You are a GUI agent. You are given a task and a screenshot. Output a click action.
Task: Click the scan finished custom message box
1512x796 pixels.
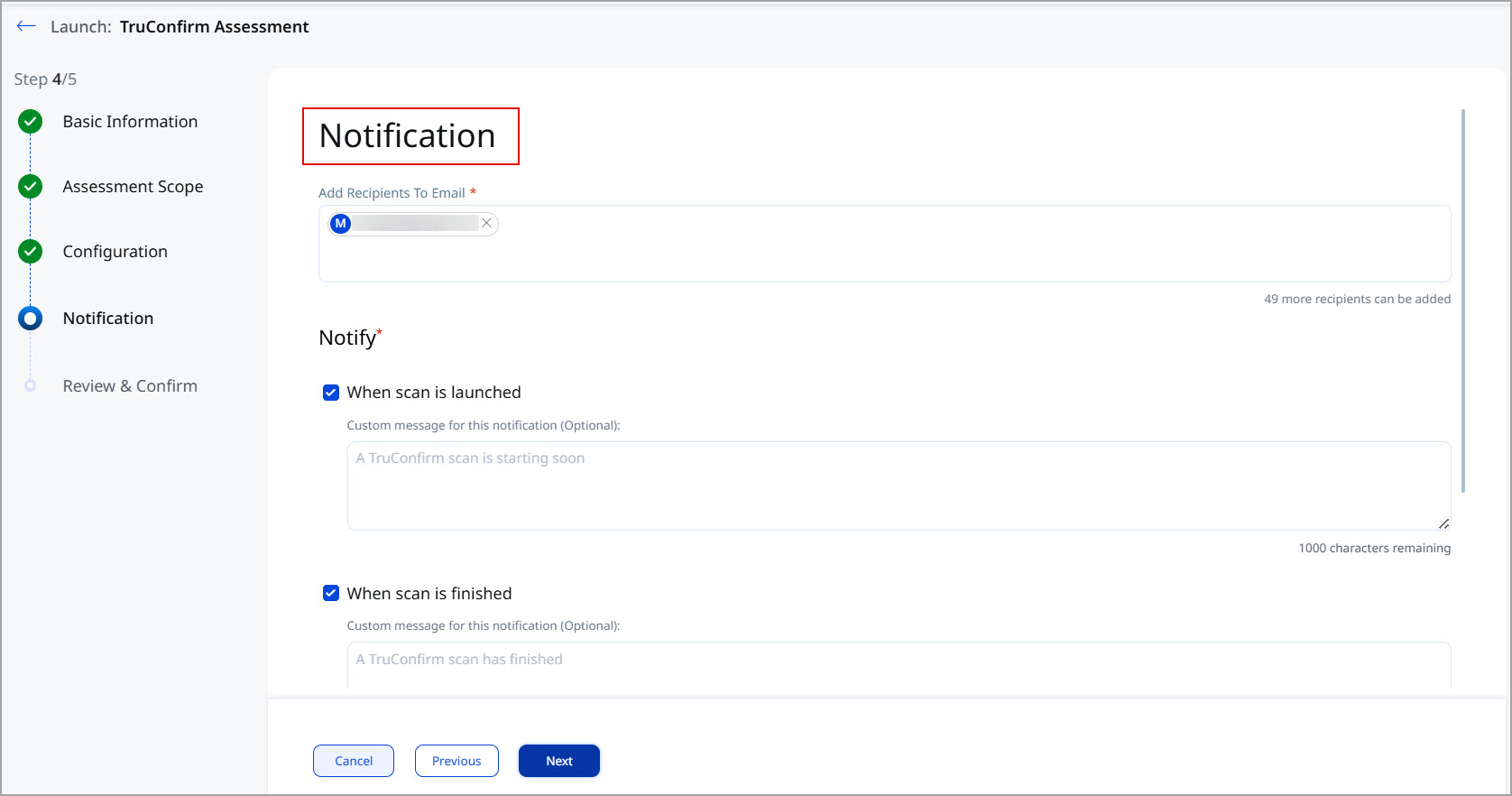click(x=899, y=665)
